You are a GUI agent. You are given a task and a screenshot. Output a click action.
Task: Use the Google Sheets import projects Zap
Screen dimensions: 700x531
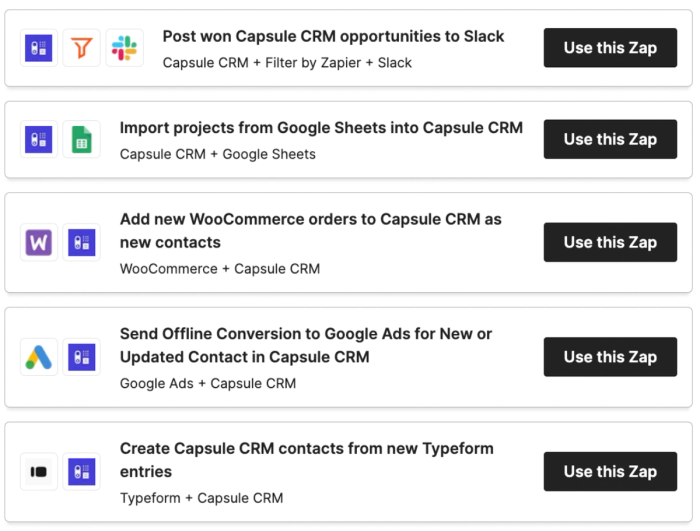click(x=610, y=139)
